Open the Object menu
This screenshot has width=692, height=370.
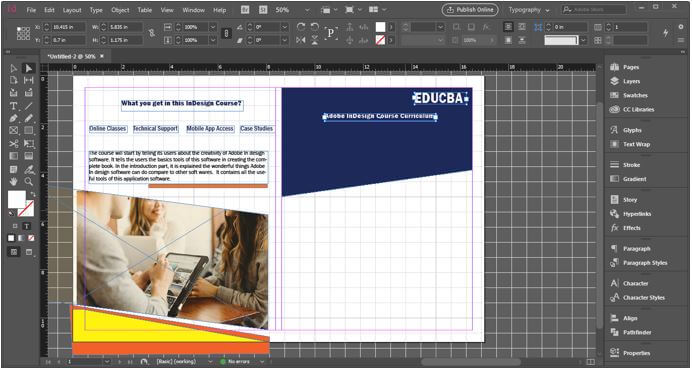click(120, 10)
